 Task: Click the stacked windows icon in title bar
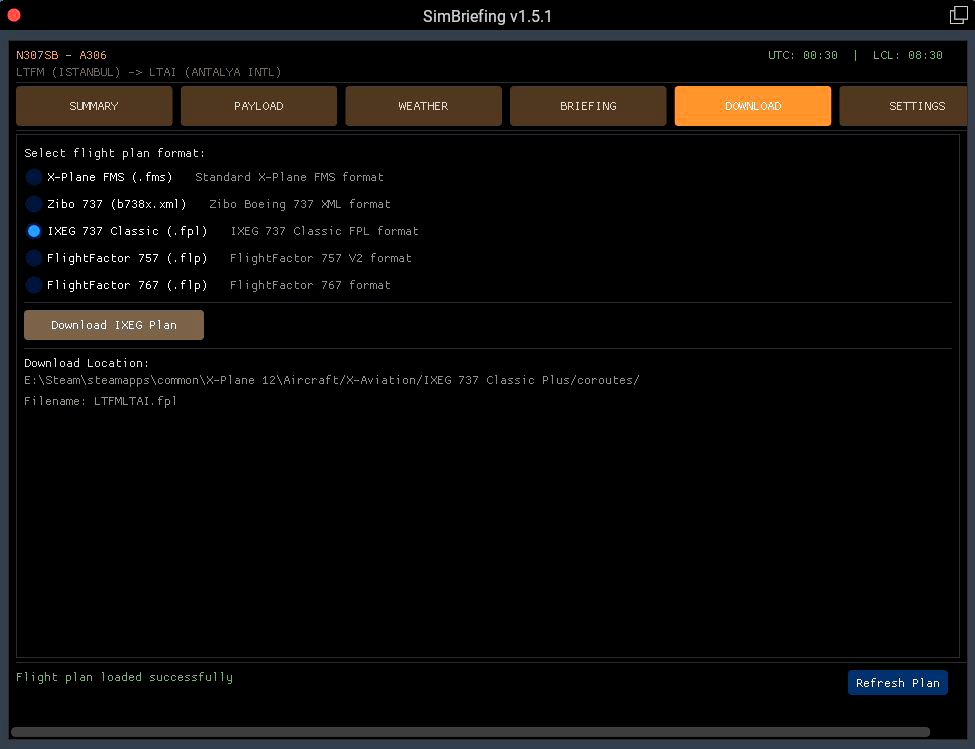pyautogui.click(x=956, y=16)
